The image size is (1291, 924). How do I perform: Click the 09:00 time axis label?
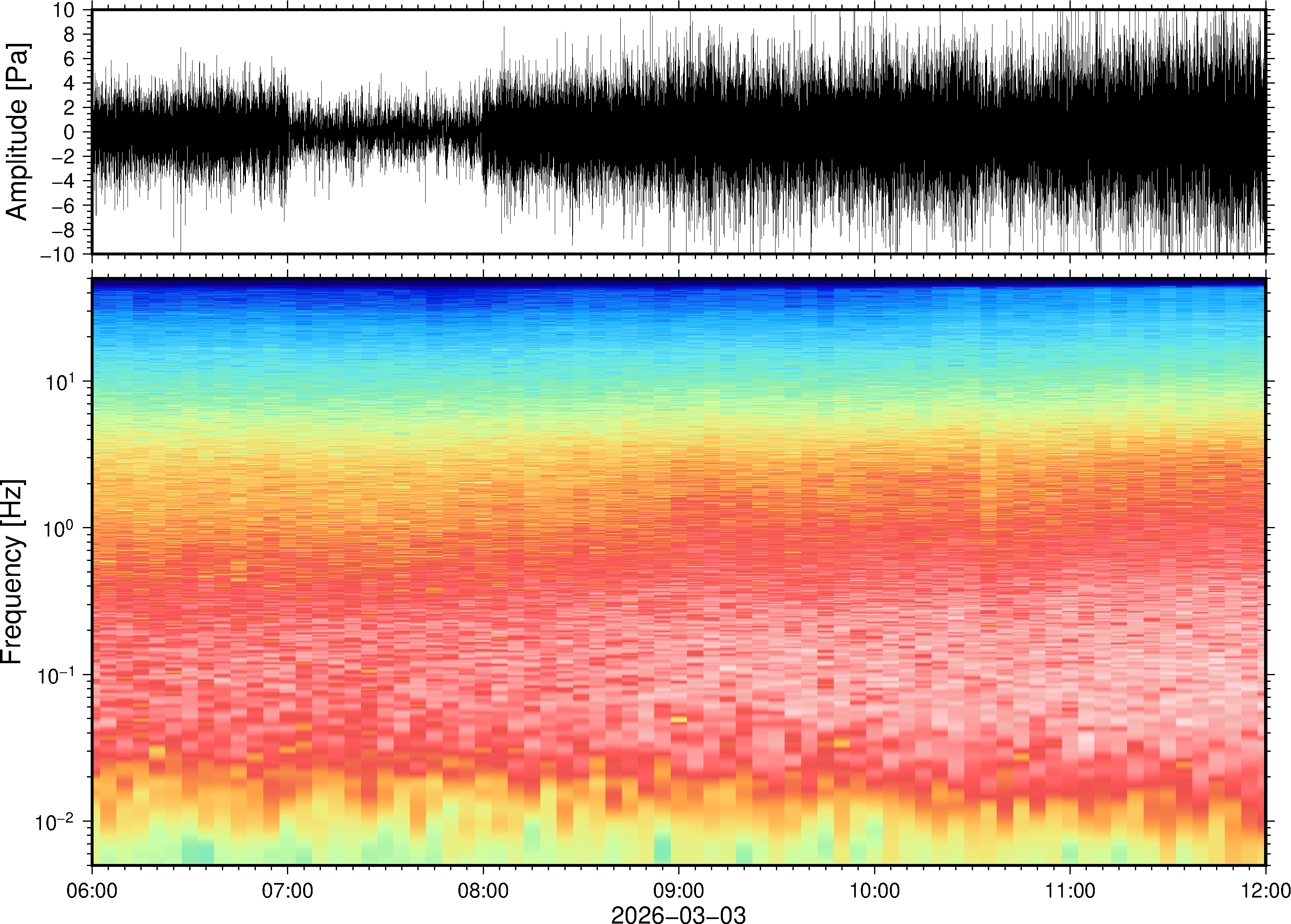pyautogui.click(x=679, y=890)
